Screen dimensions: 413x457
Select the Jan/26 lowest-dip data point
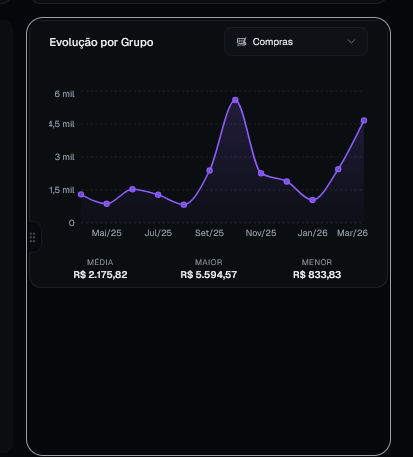312,200
